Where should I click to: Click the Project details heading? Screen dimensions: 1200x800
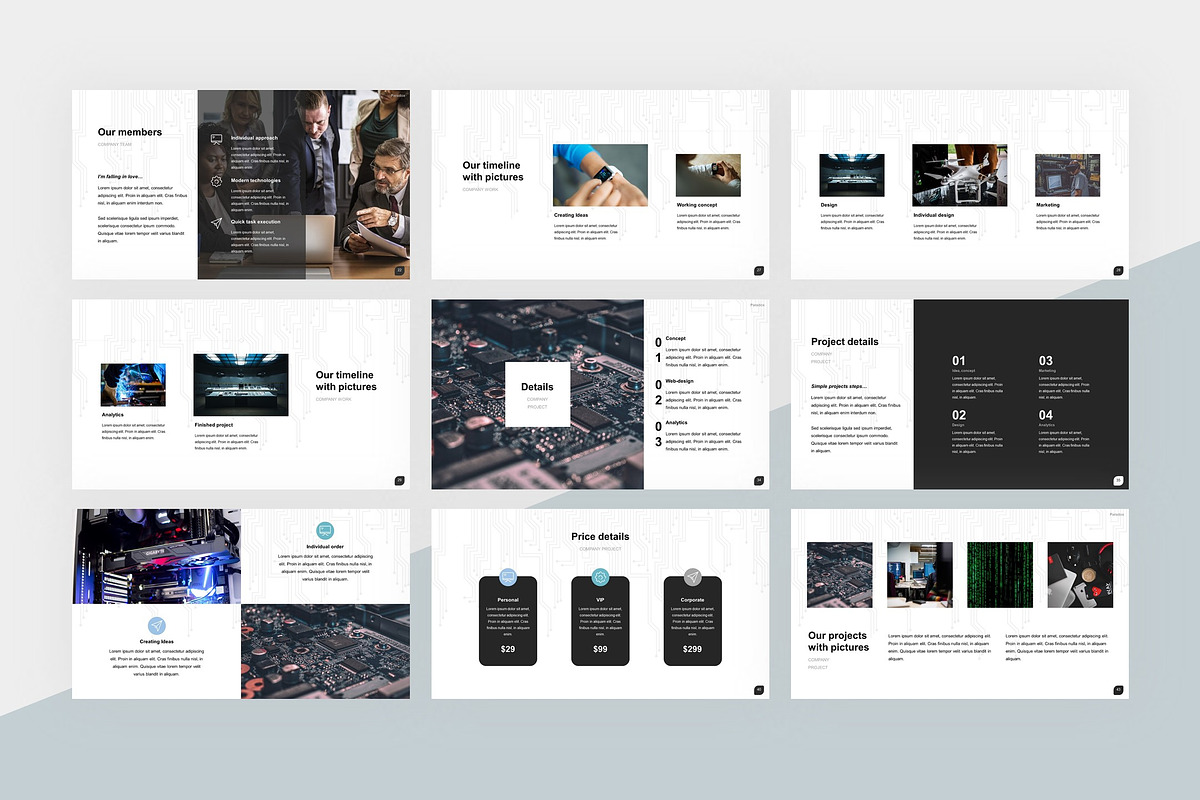tap(845, 342)
